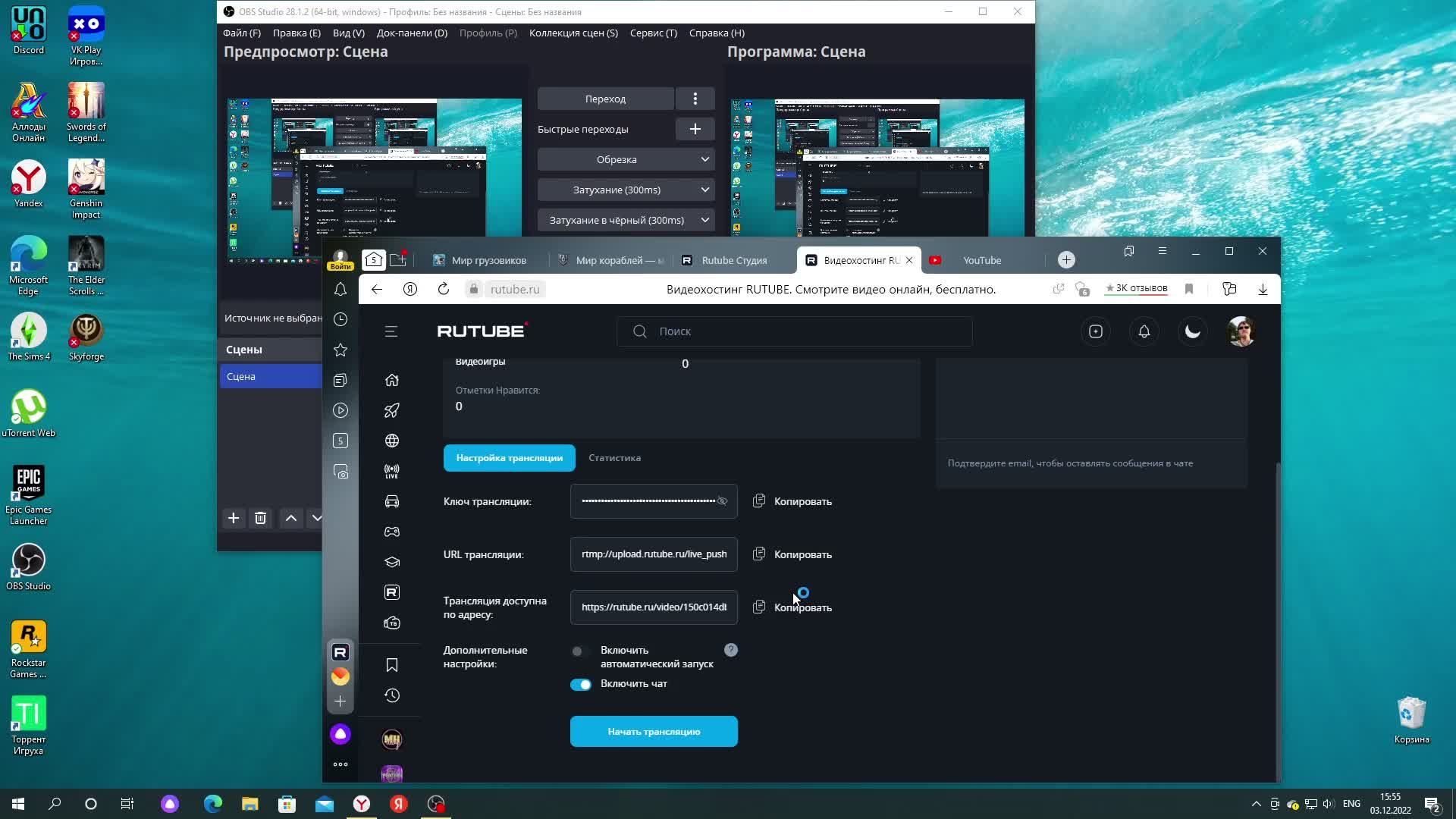This screenshot has width=1456, height=819.
Task: Open the Microsoft Edge icon in the taskbar
Action: point(213,804)
